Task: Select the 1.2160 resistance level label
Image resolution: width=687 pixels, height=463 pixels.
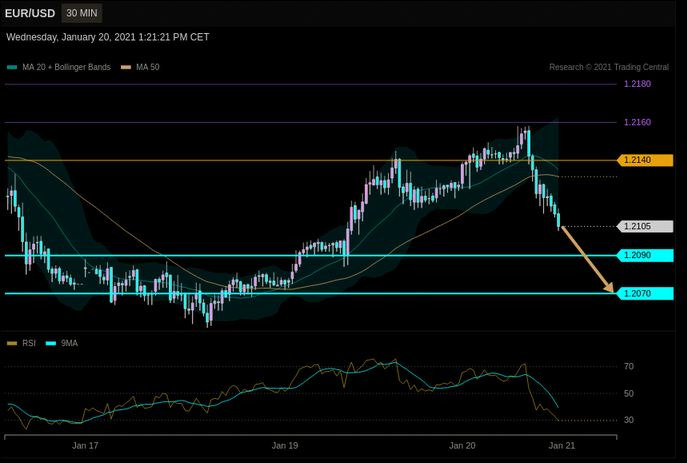Action: coord(637,122)
